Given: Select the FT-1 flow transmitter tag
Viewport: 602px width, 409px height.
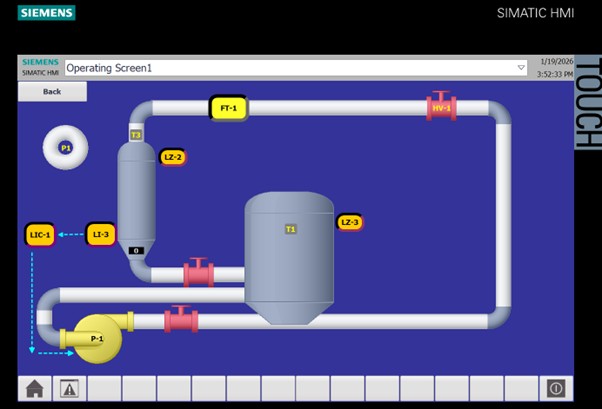Looking at the screenshot, I should click(228, 108).
